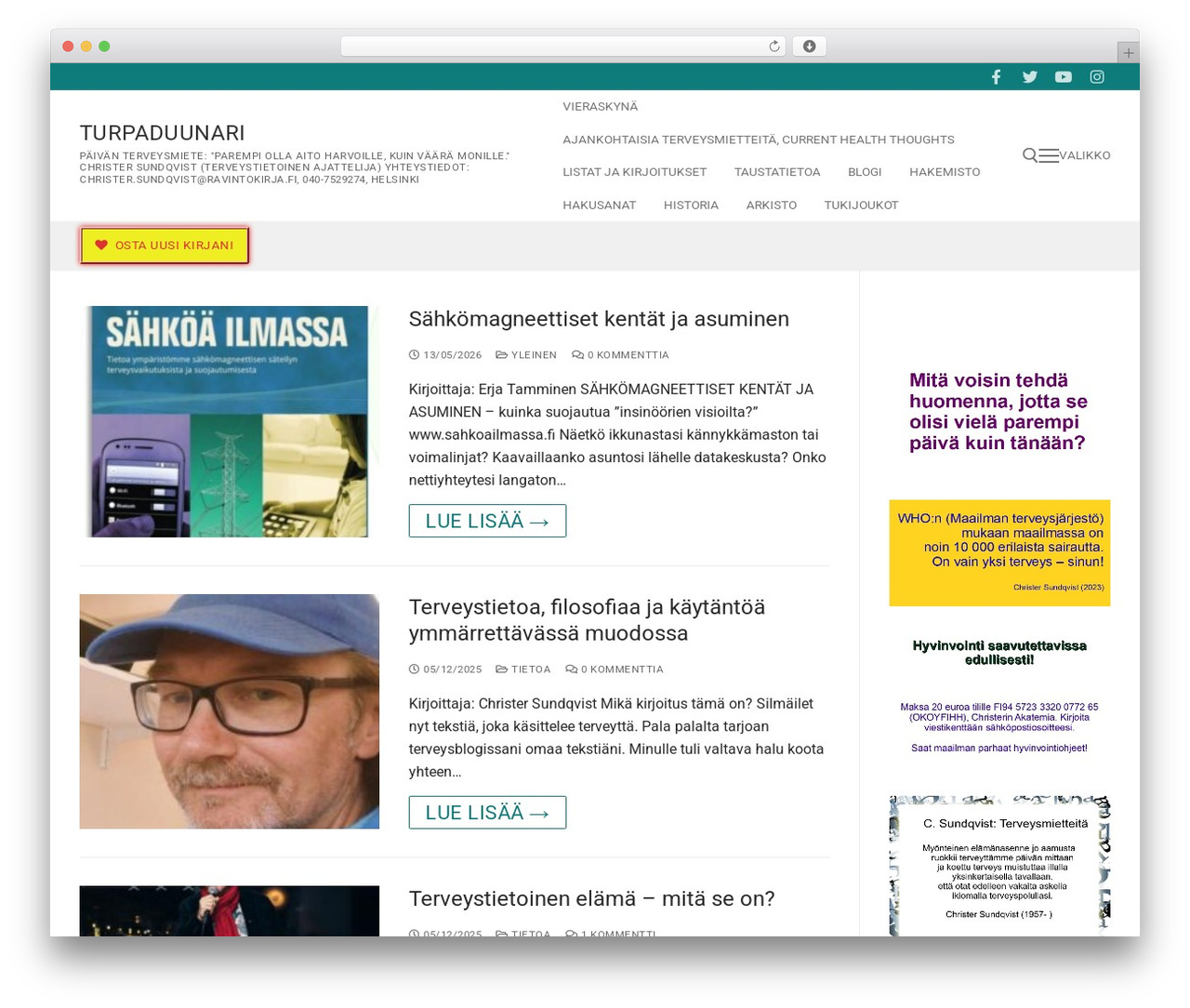The width and height of the screenshot is (1190, 1008).
Task: Open Ajankohtaisia terveysmietteitä menu item
Action: point(759,139)
